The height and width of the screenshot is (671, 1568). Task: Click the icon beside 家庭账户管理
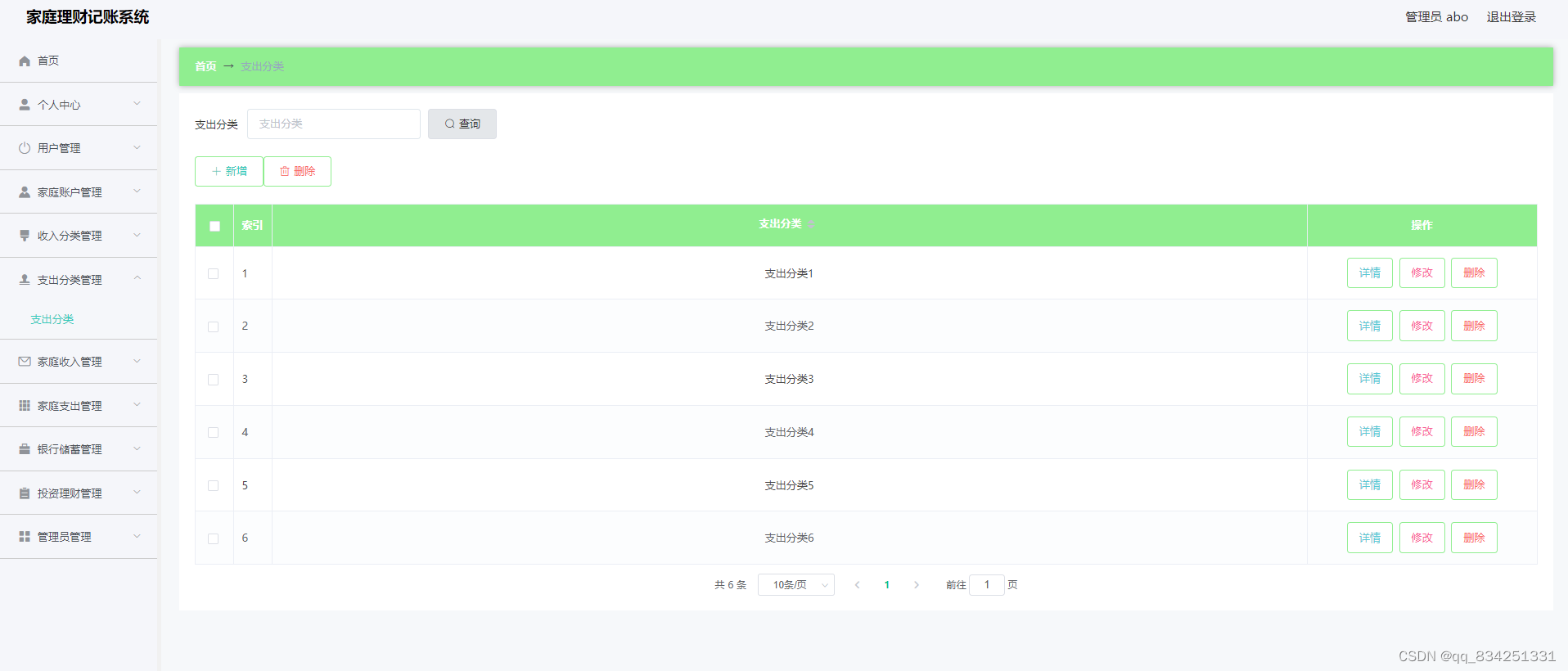(x=25, y=192)
